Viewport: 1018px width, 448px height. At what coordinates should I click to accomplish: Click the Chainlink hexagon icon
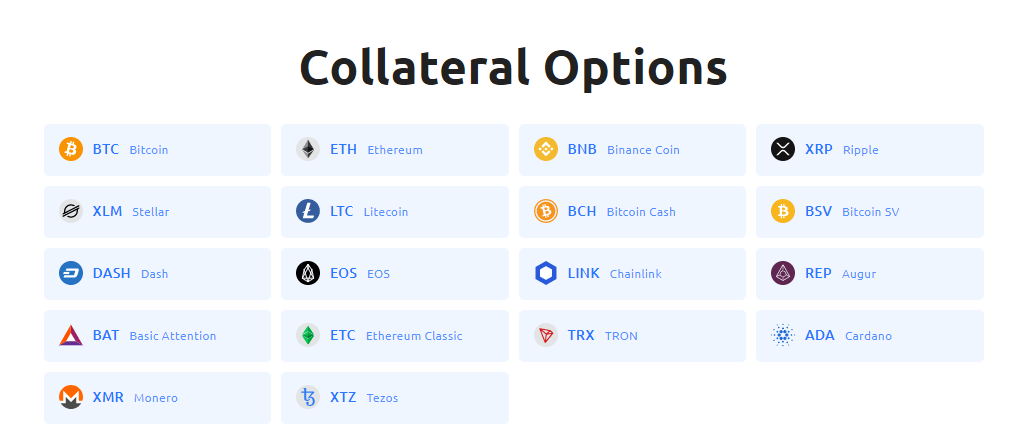click(545, 273)
